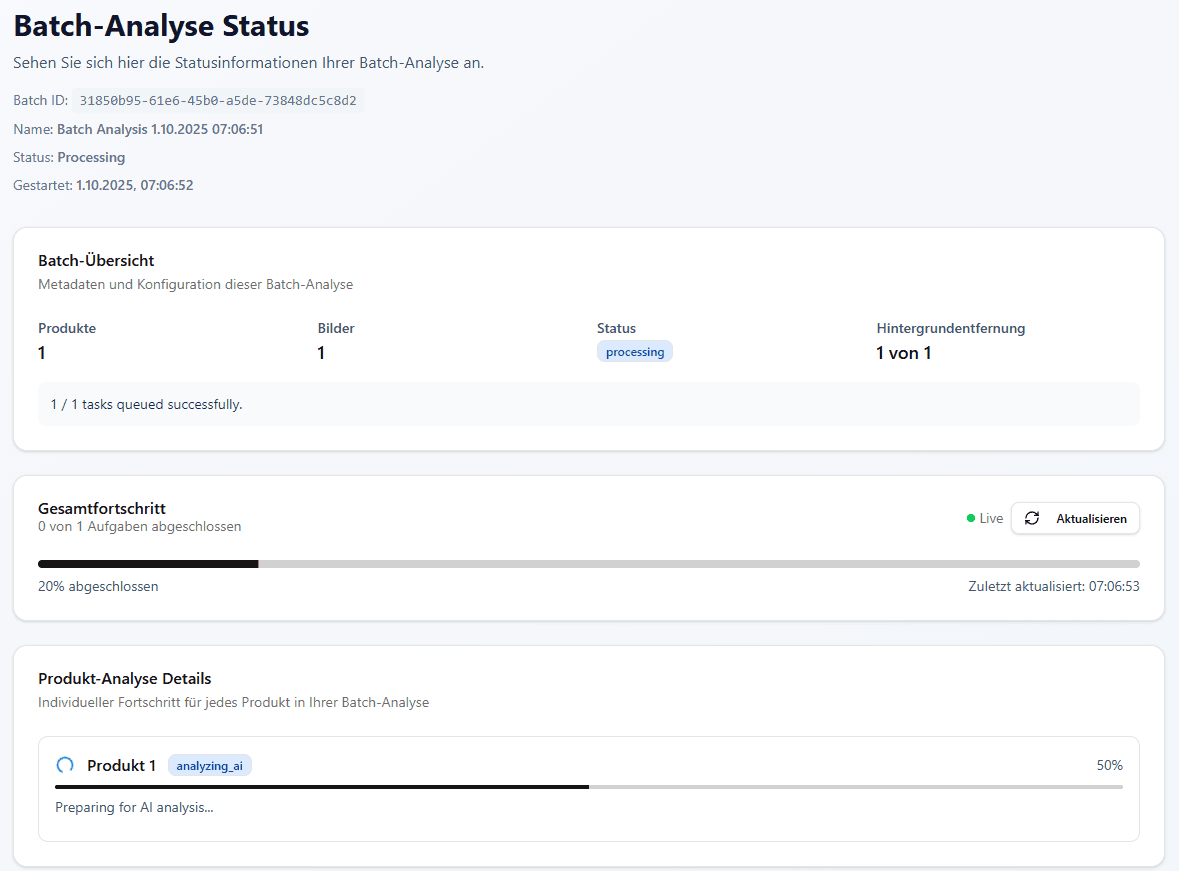Click the tasks queued successfully message

147,404
